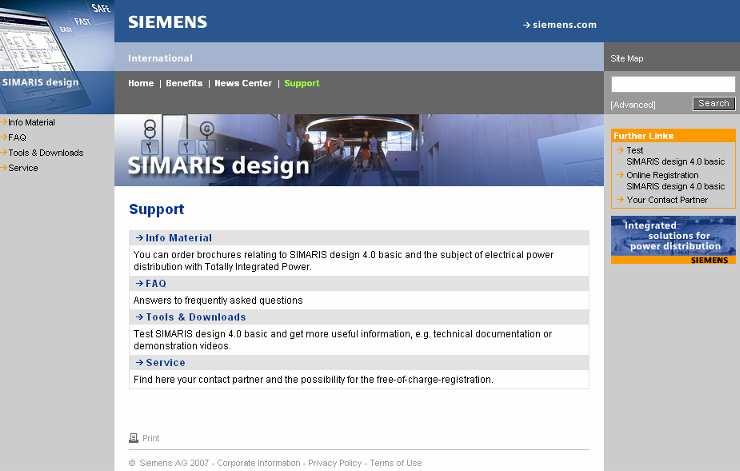
Task: Open Online Registration SIMARIS design 4.0 basic
Action: click(x=675, y=181)
